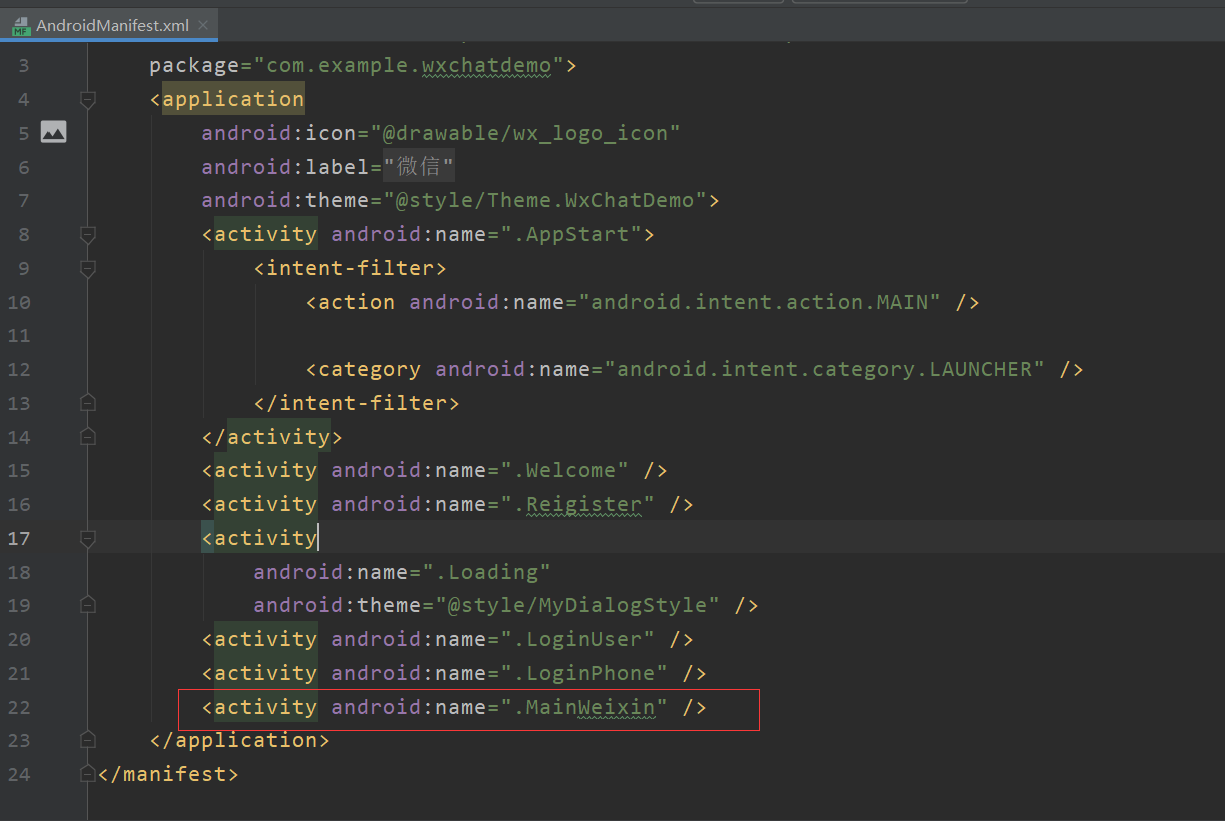The height and width of the screenshot is (821, 1225).
Task: Click the fold end marker at line 23
Action: (x=87, y=740)
